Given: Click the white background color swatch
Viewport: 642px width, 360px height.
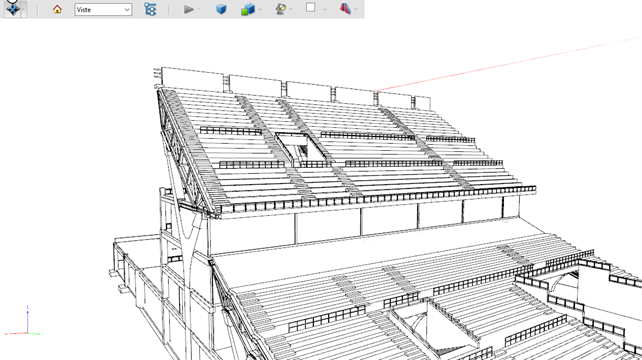Looking at the screenshot, I should point(311,7).
